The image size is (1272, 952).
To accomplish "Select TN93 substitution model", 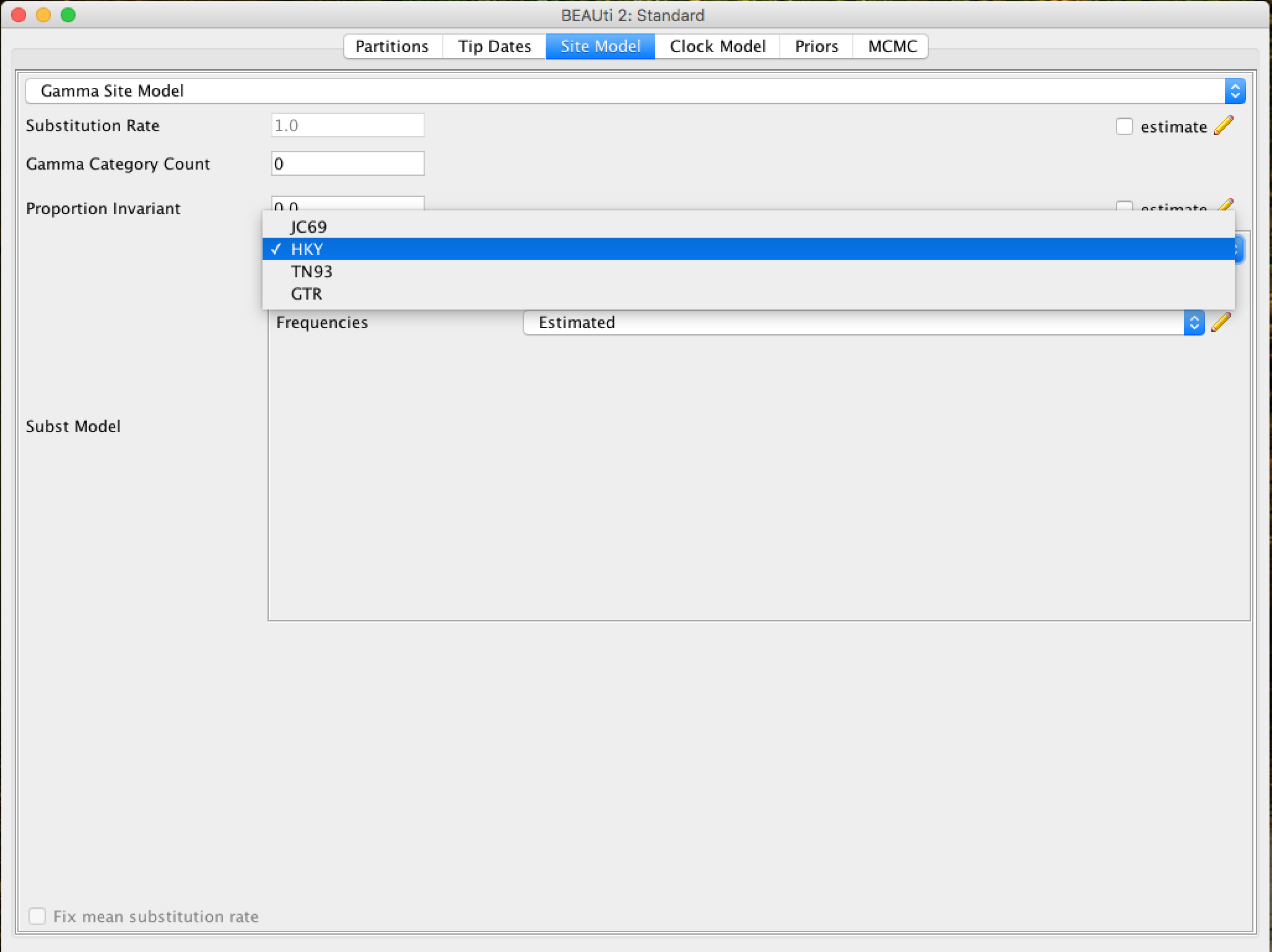I will click(x=749, y=271).
